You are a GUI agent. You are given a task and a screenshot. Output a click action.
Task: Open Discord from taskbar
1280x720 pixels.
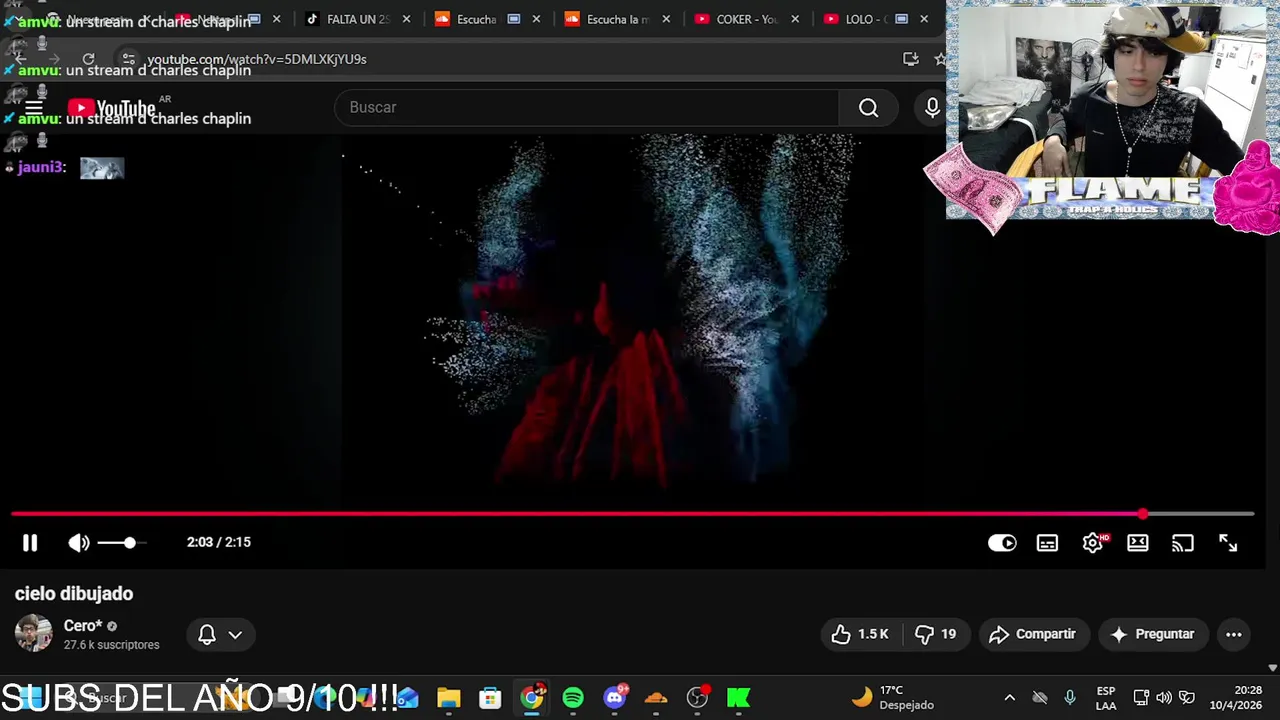(615, 698)
